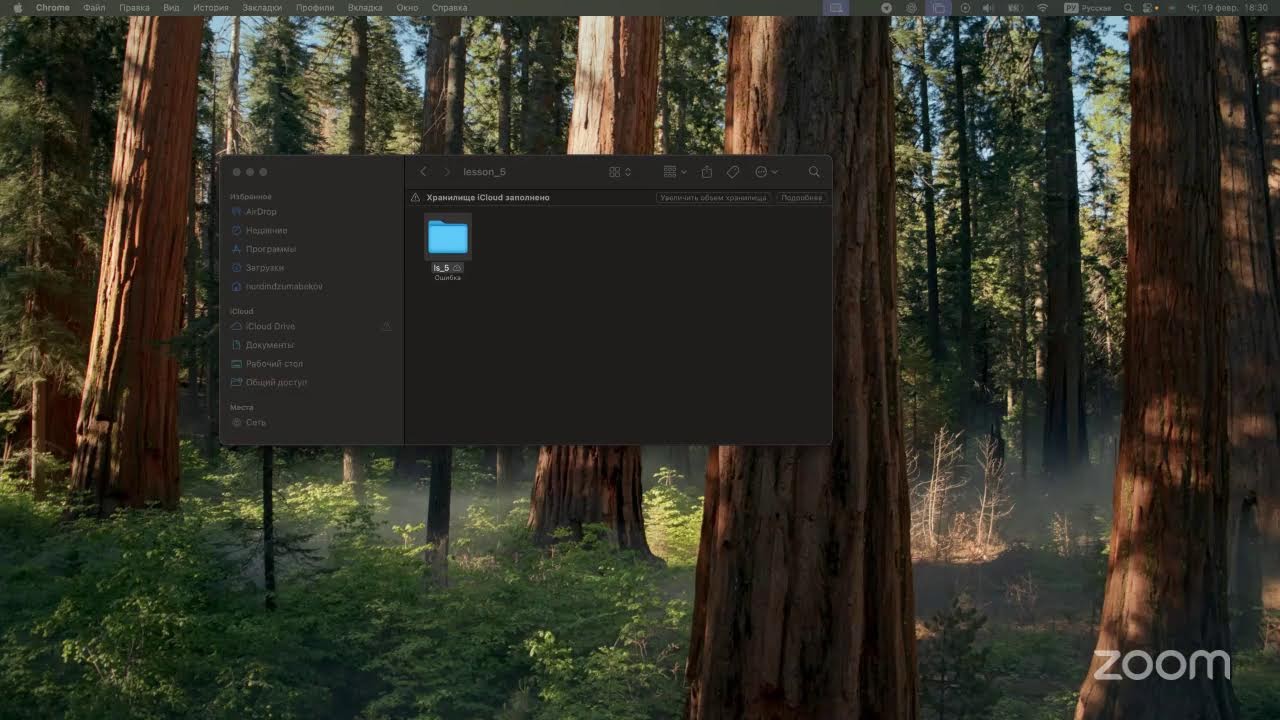The width and height of the screenshot is (1280, 720).
Task: Click the Finder search magnifier icon
Action: (814, 172)
